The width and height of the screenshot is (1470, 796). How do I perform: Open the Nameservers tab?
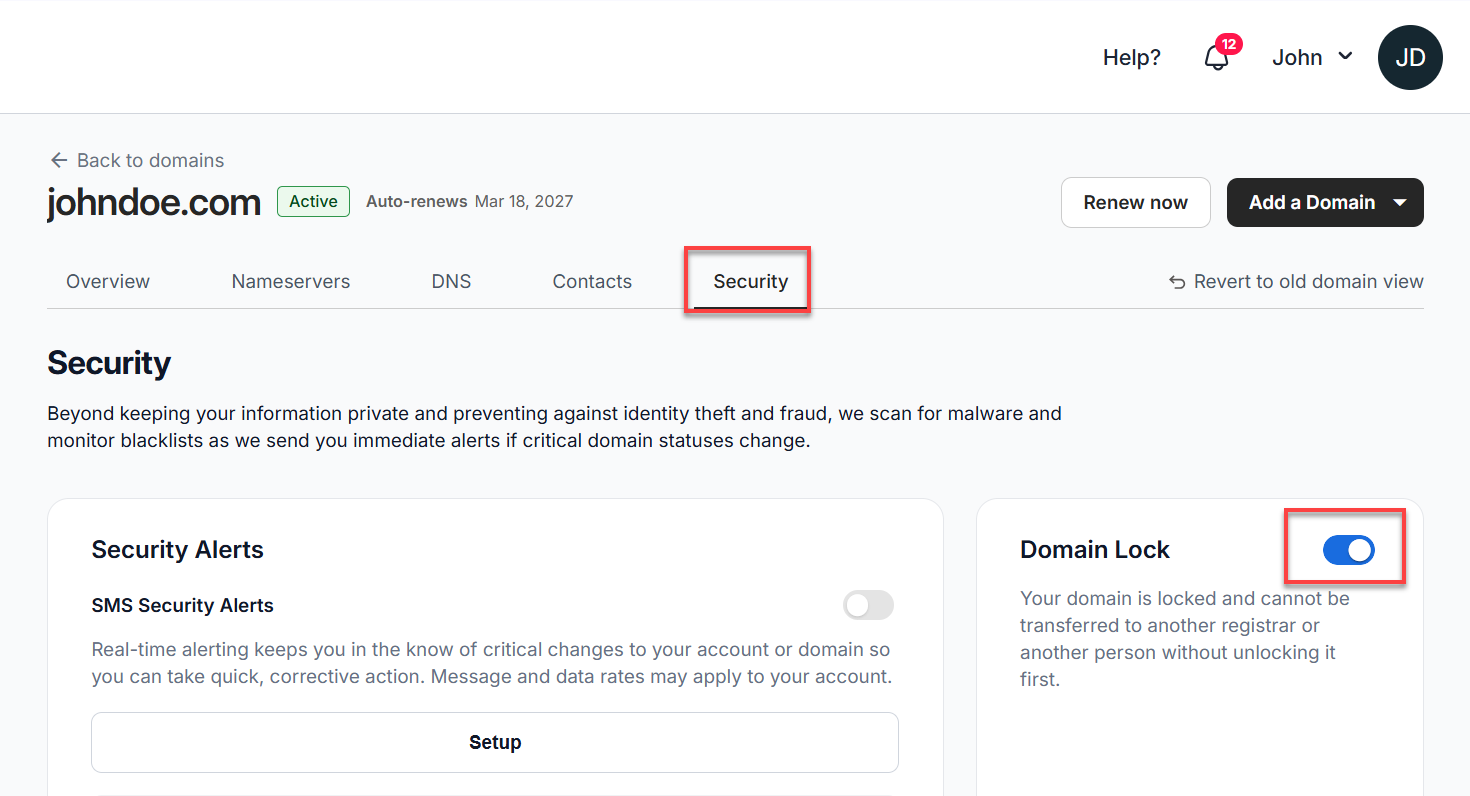click(x=291, y=282)
